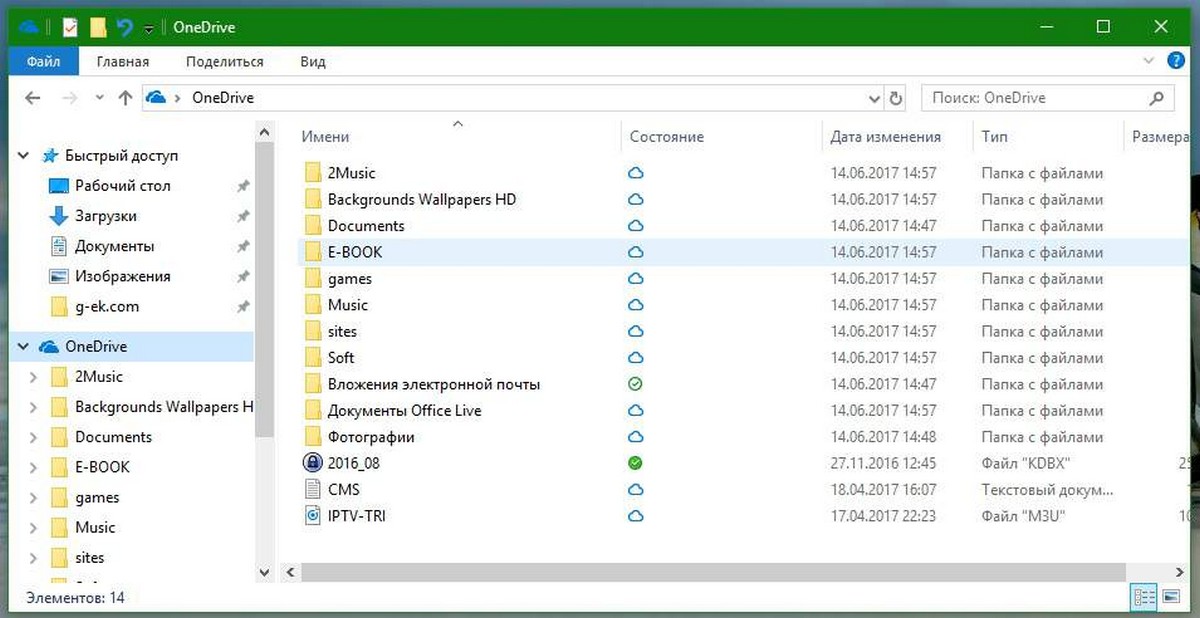Select Загрузки in navigation pane

pyautogui.click(x=106, y=216)
